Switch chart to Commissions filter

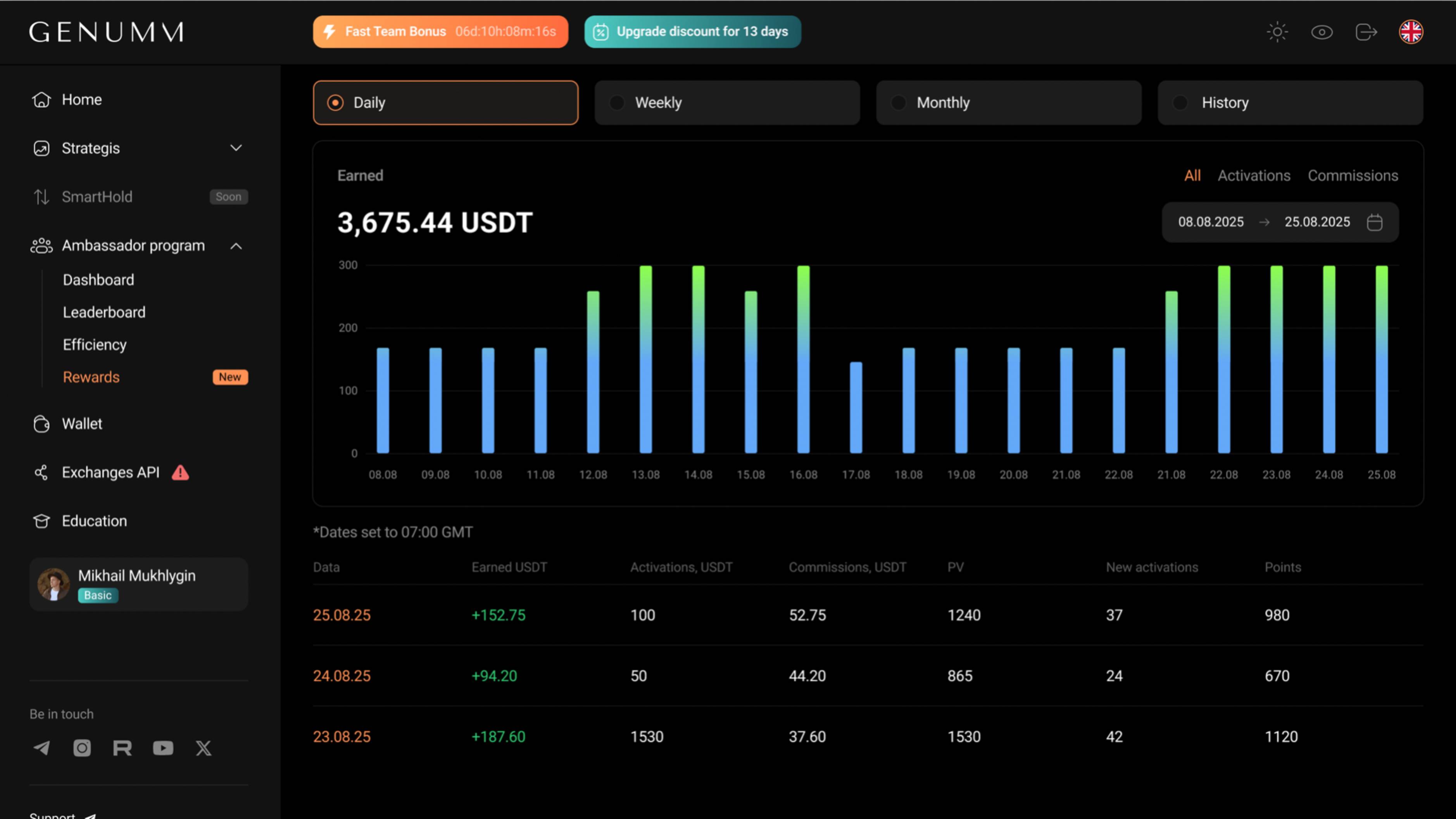(x=1352, y=175)
